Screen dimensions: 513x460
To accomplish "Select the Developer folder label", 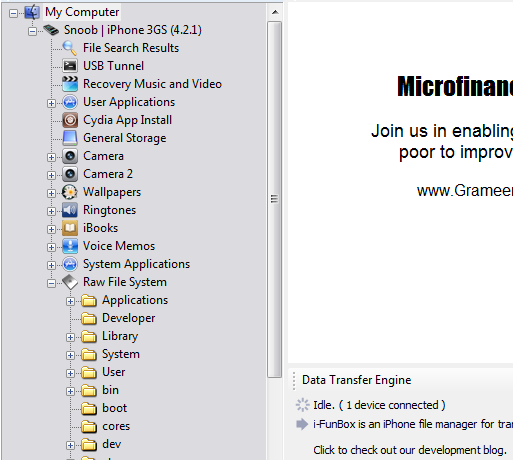I will click(x=129, y=318).
